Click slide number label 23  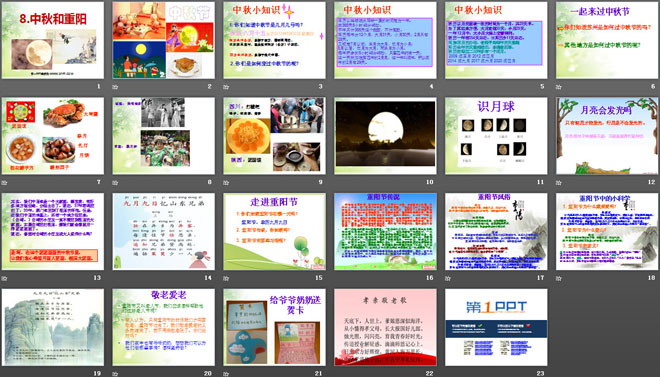click(x=540, y=373)
